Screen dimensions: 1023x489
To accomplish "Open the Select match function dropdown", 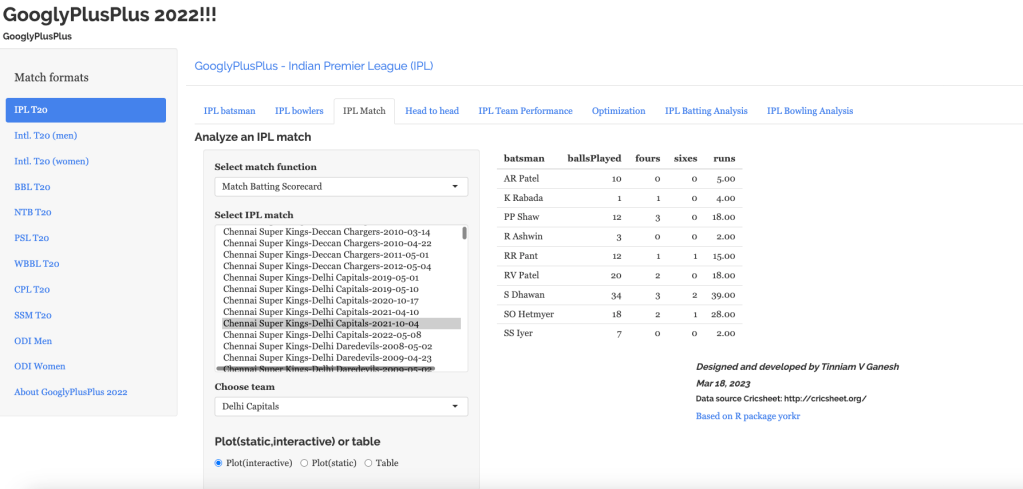I will pos(341,187).
